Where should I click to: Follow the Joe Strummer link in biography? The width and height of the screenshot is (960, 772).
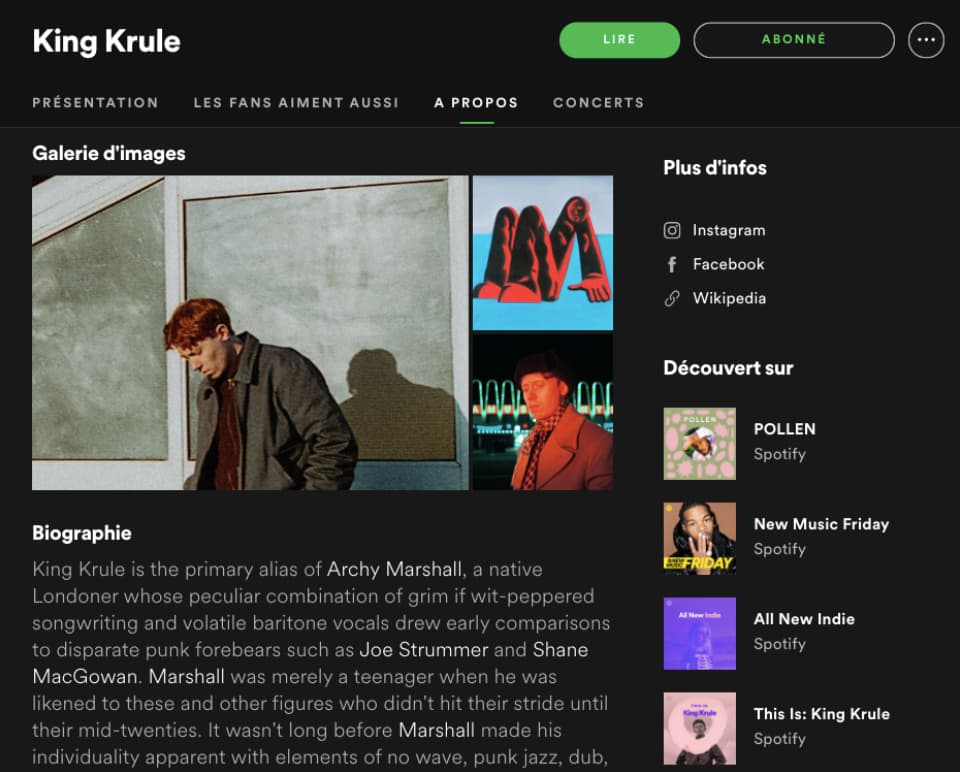click(424, 650)
